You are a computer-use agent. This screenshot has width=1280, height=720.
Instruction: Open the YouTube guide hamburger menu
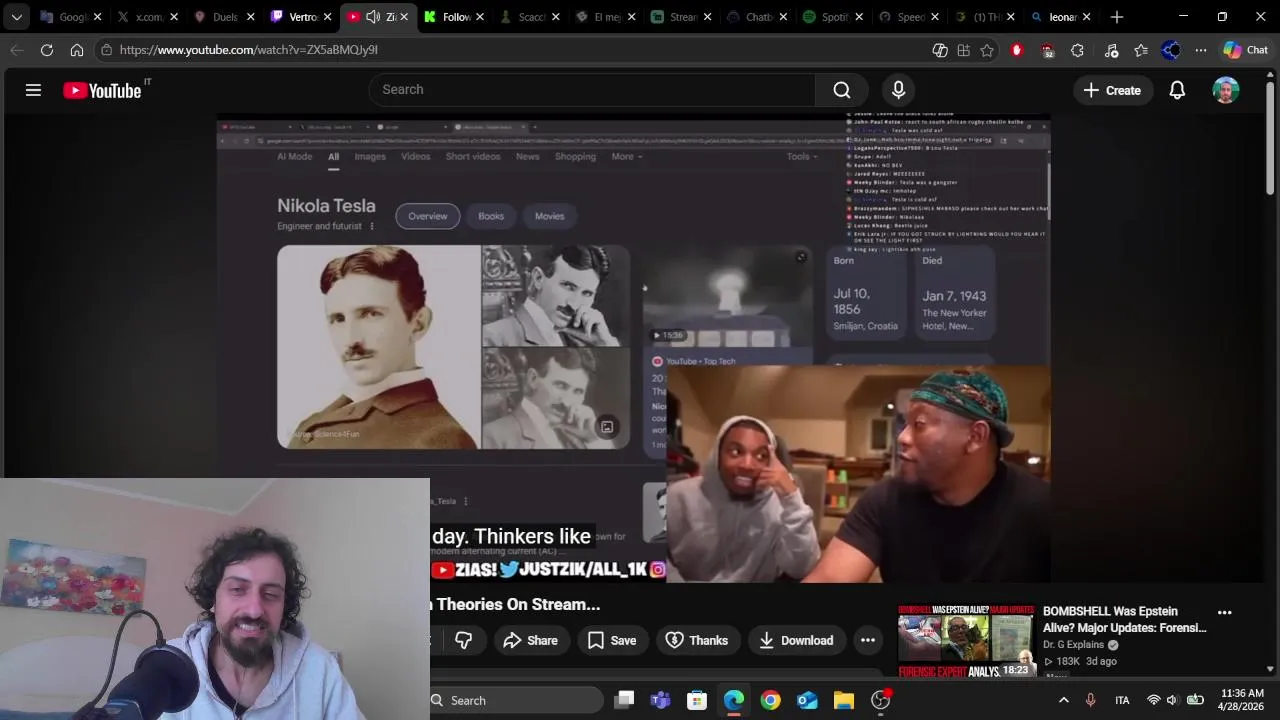tap(33, 90)
